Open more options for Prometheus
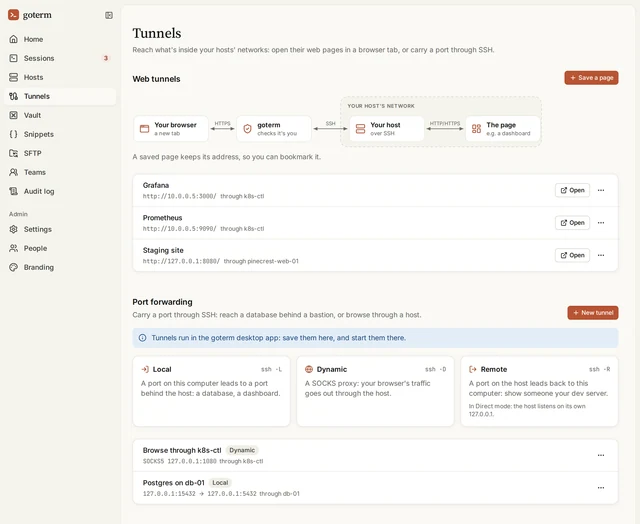Viewport: 640px width, 524px height. 601,223
